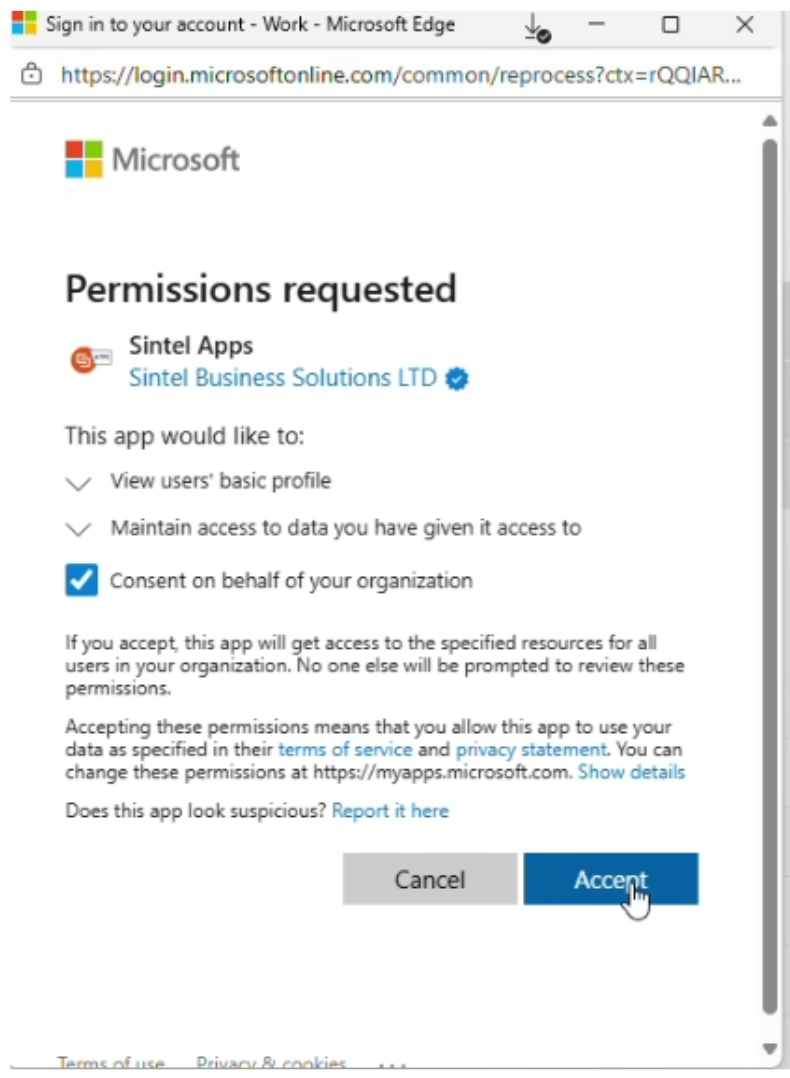Open the terms of service link

click(345, 749)
